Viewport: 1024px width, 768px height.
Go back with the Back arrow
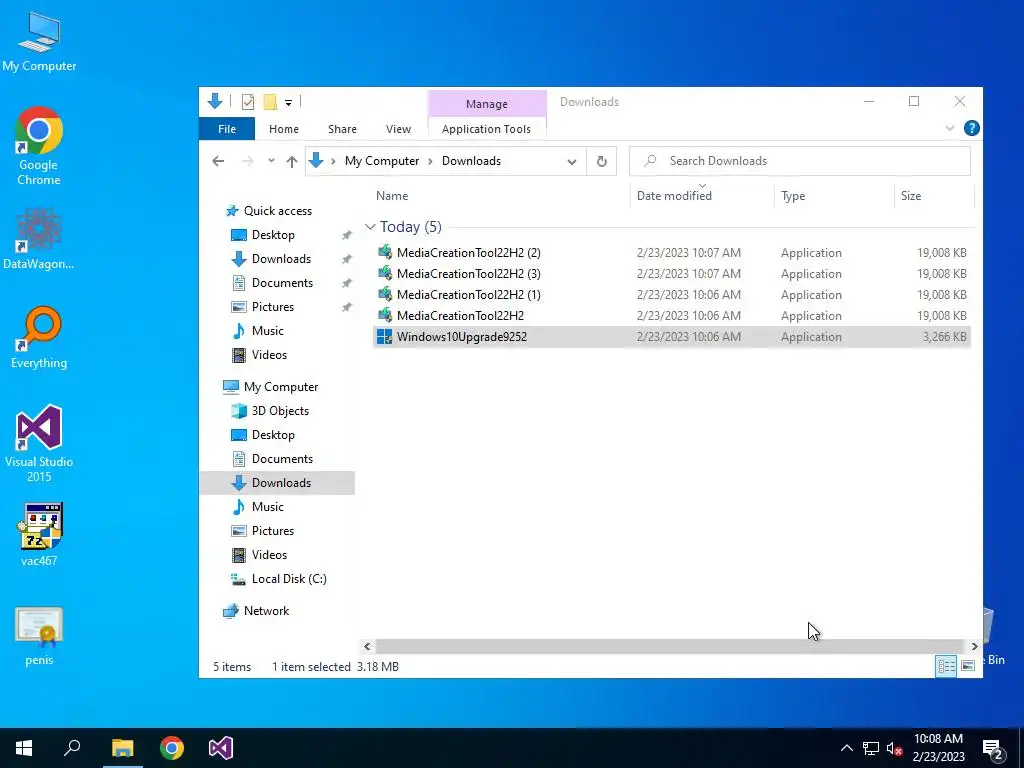tap(218, 161)
